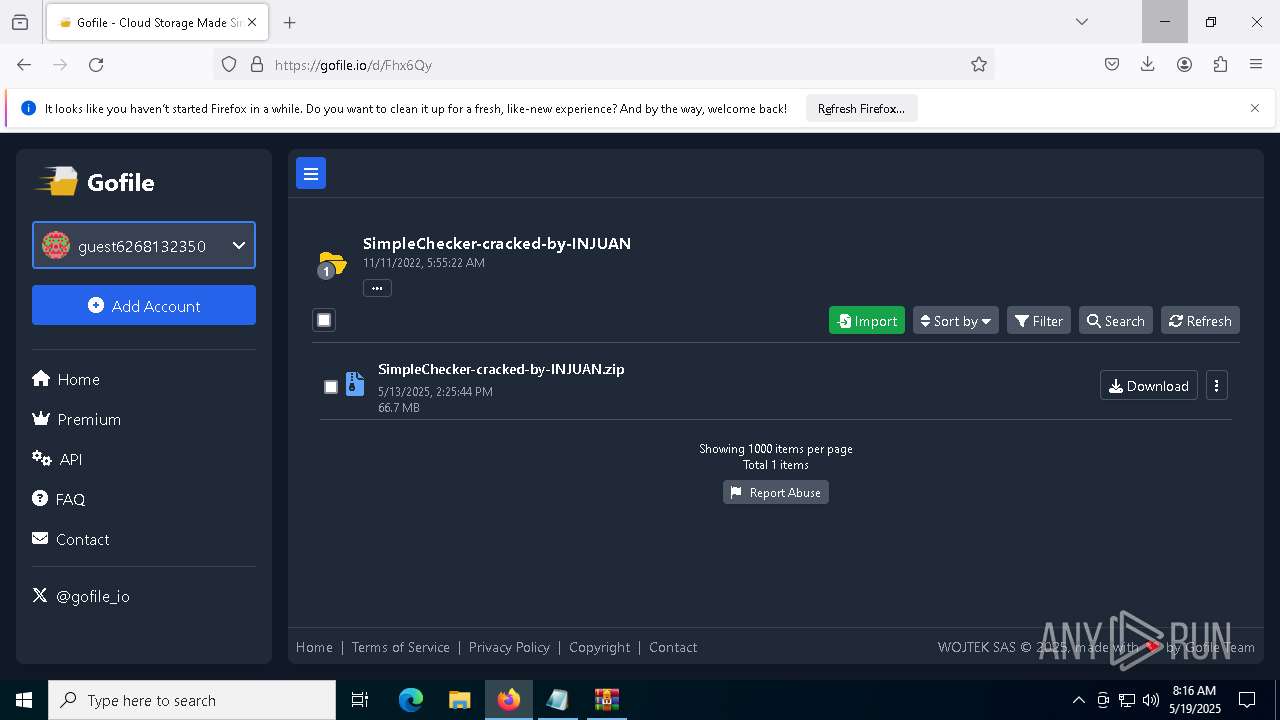Close the Gofile browser tab
This screenshot has width=1280, height=720.
pos(252,22)
